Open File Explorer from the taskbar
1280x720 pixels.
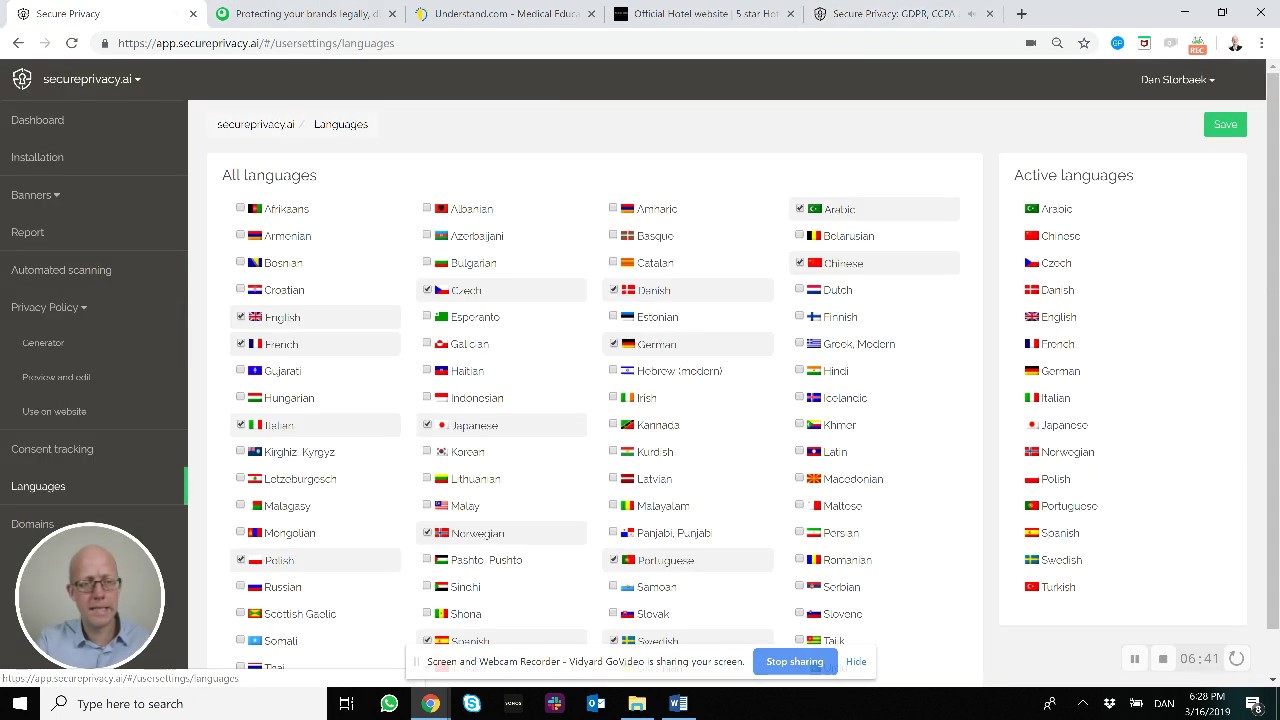(x=637, y=704)
